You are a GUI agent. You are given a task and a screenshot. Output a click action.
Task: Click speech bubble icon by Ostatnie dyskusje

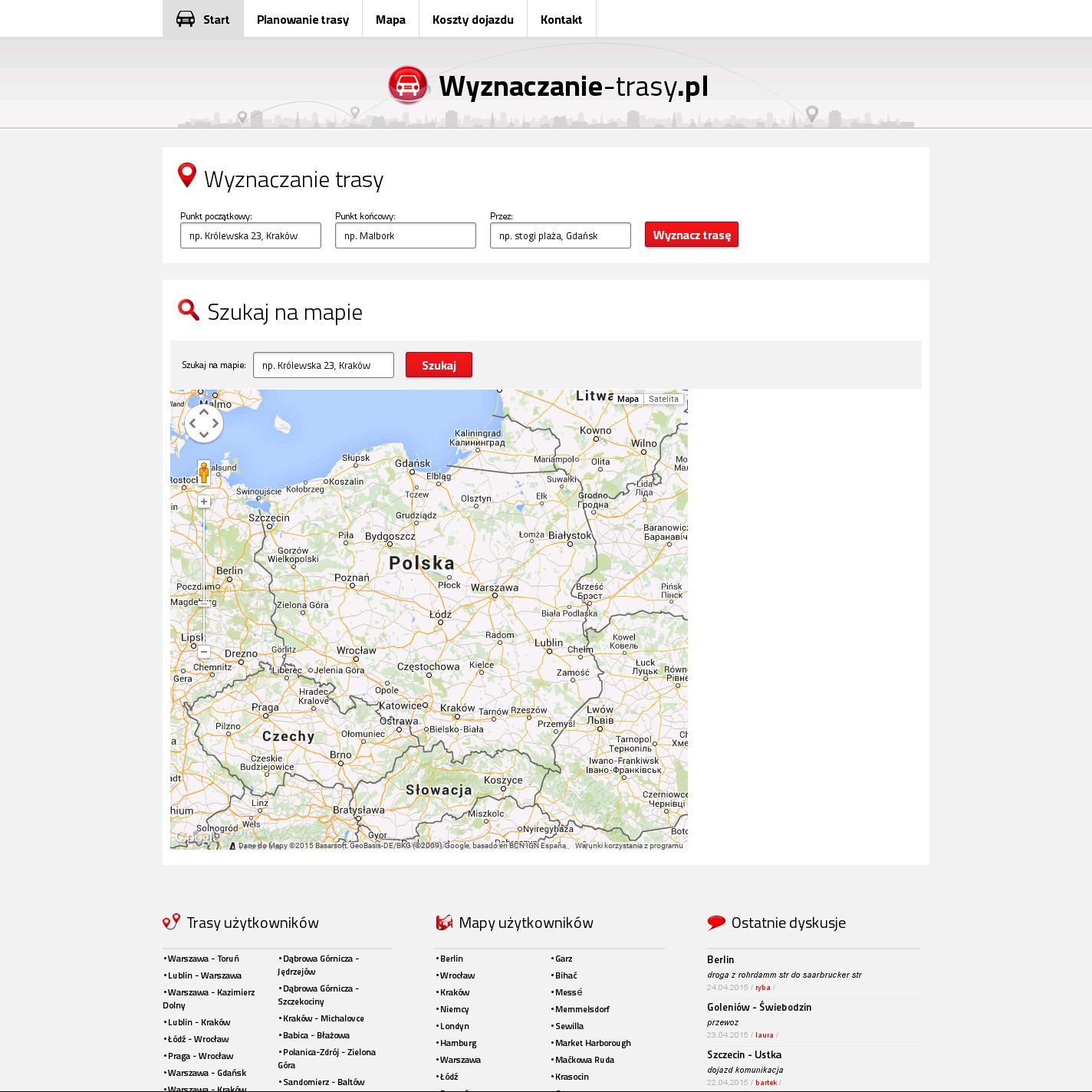[716, 923]
